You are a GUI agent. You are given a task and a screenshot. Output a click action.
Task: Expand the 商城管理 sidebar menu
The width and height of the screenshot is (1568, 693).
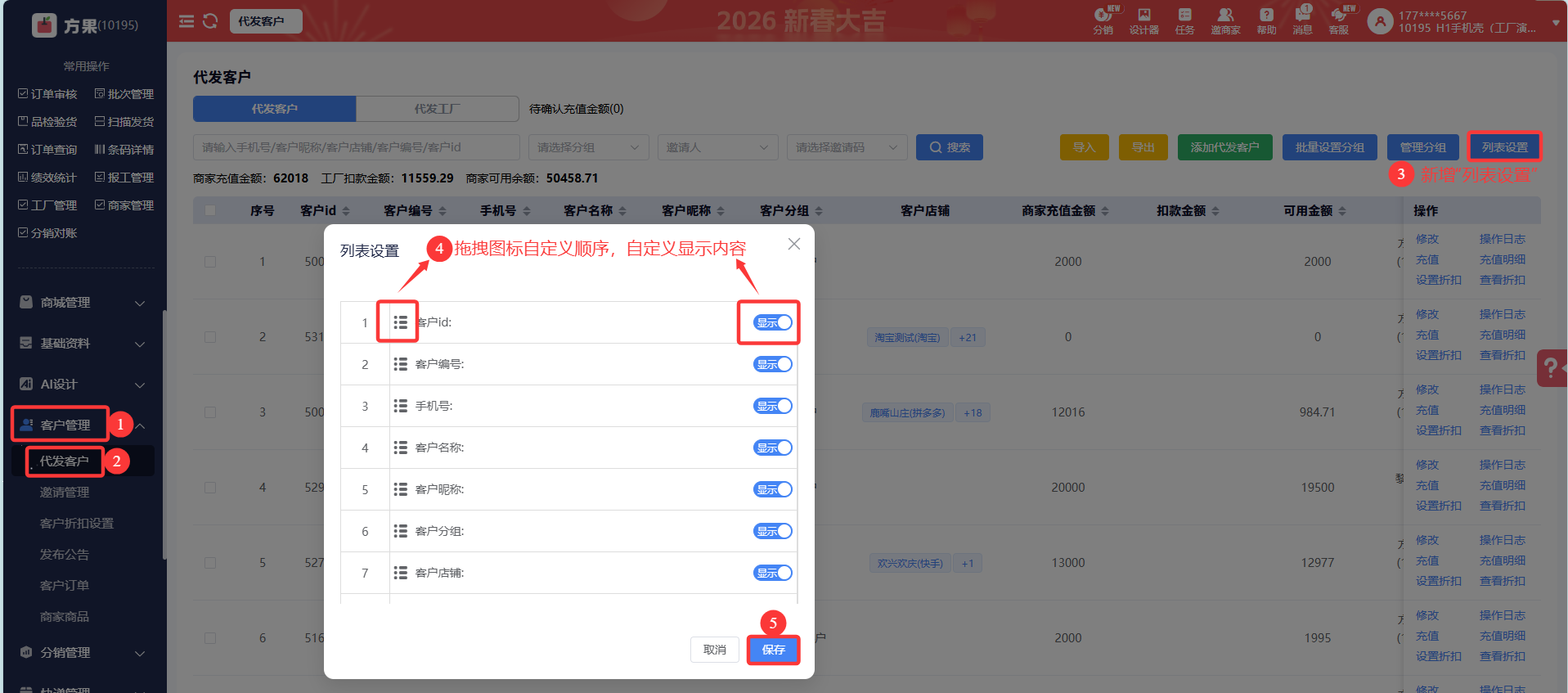point(83,303)
